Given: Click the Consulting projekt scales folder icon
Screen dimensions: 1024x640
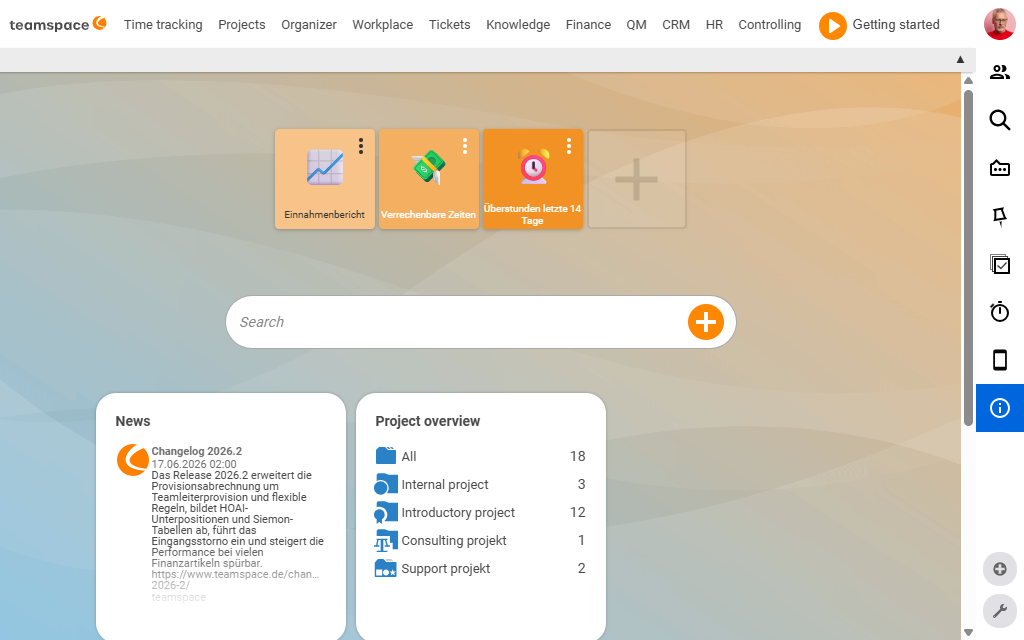Looking at the screenshot, I should tap(385, 541).
